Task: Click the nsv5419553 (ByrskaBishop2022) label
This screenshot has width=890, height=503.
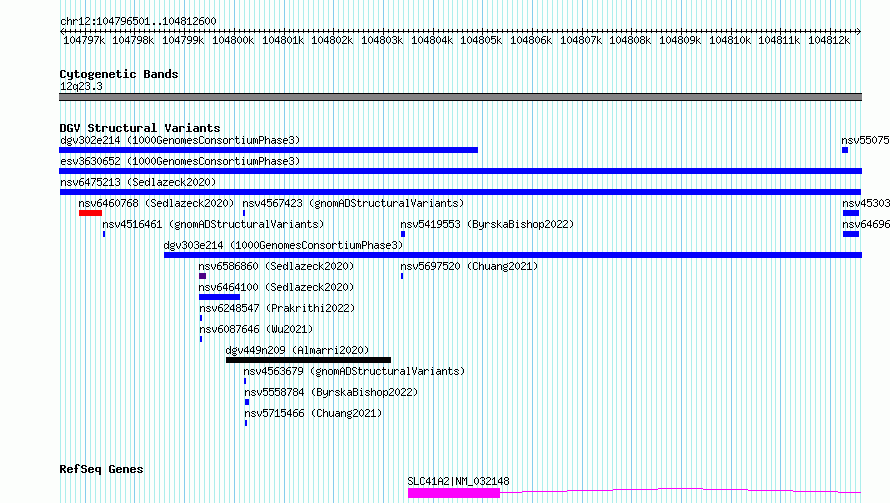Action: tap(487, 224)
